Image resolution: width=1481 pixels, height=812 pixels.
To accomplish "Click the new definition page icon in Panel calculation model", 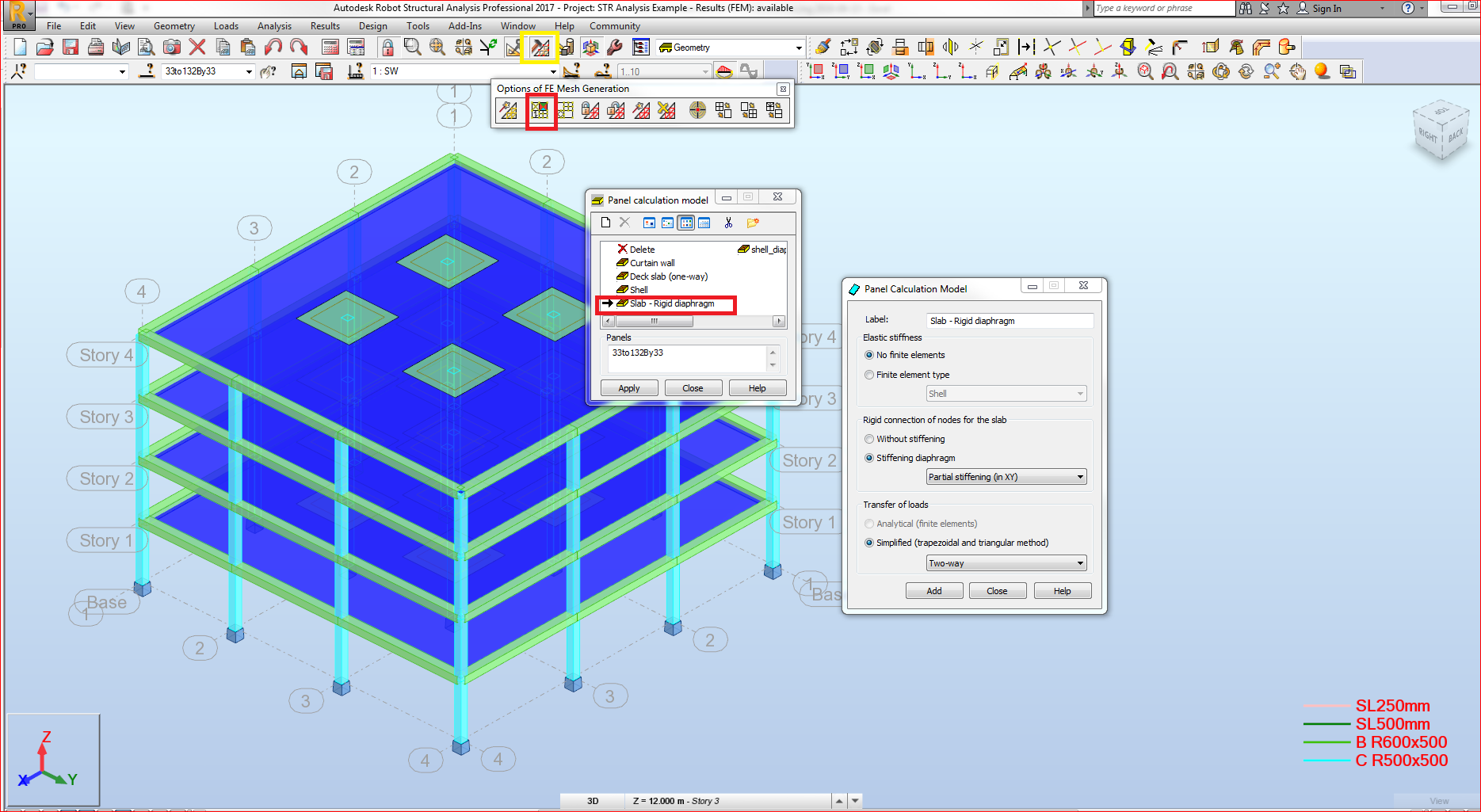I will coord(605,223).
